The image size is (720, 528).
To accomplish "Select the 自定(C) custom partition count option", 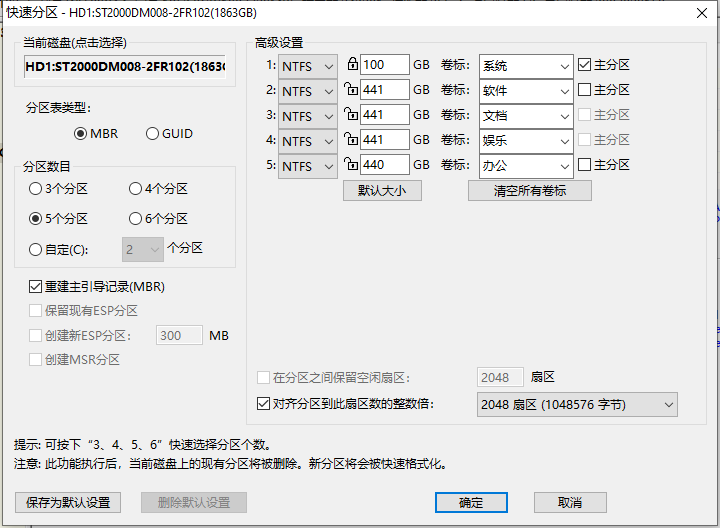I will 58,250.
